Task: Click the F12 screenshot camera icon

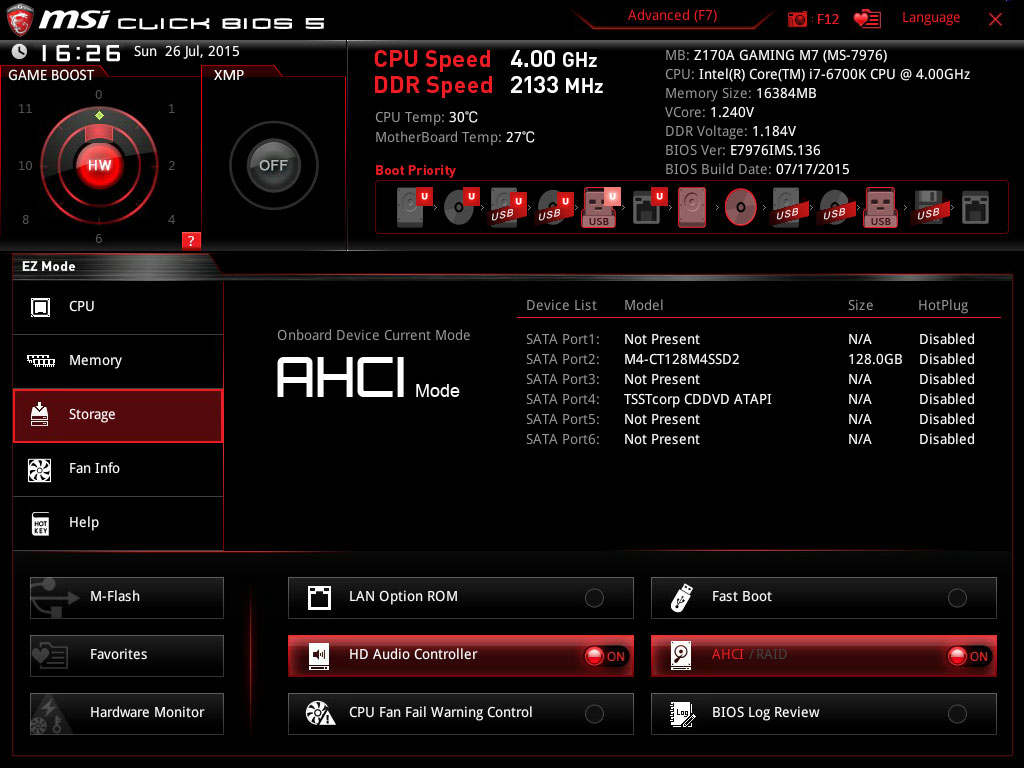Action: click(x=797, y=19)
